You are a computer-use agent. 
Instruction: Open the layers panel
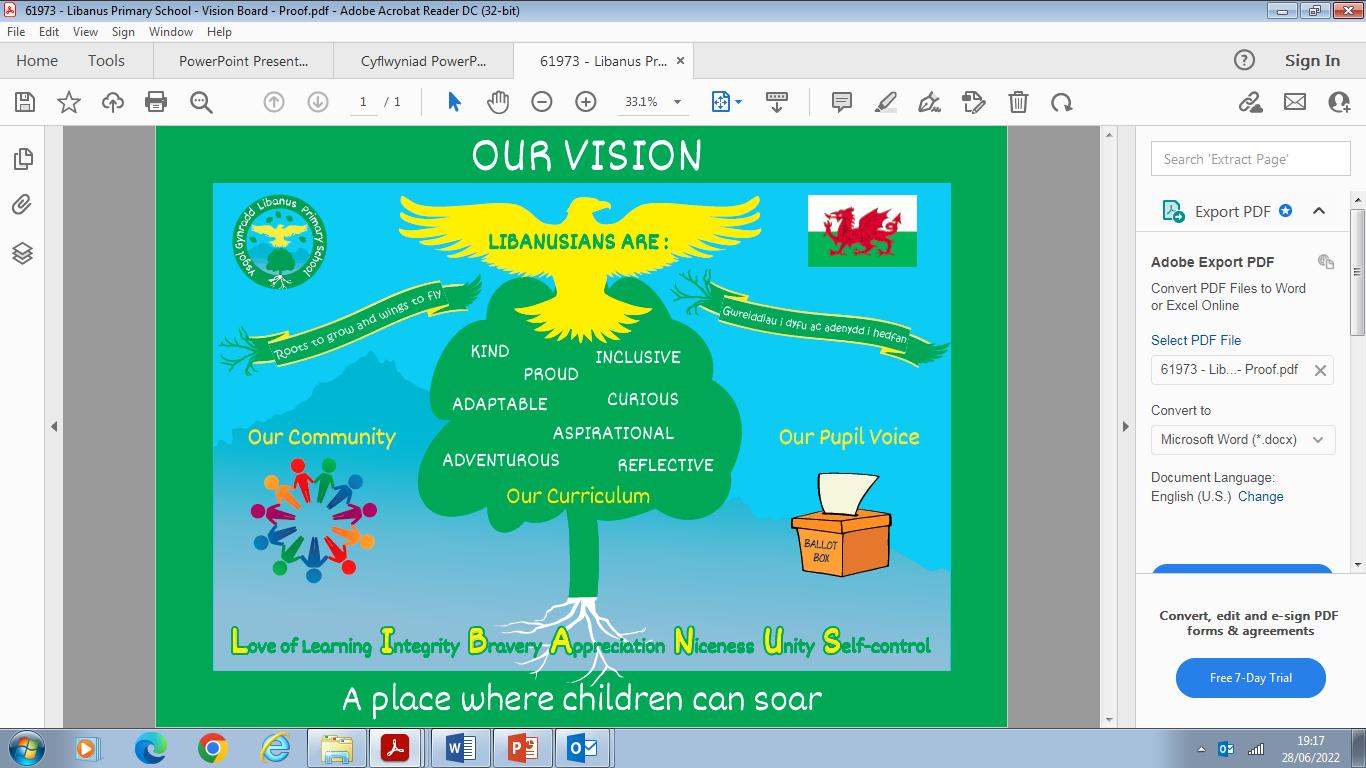click(22, 253)
